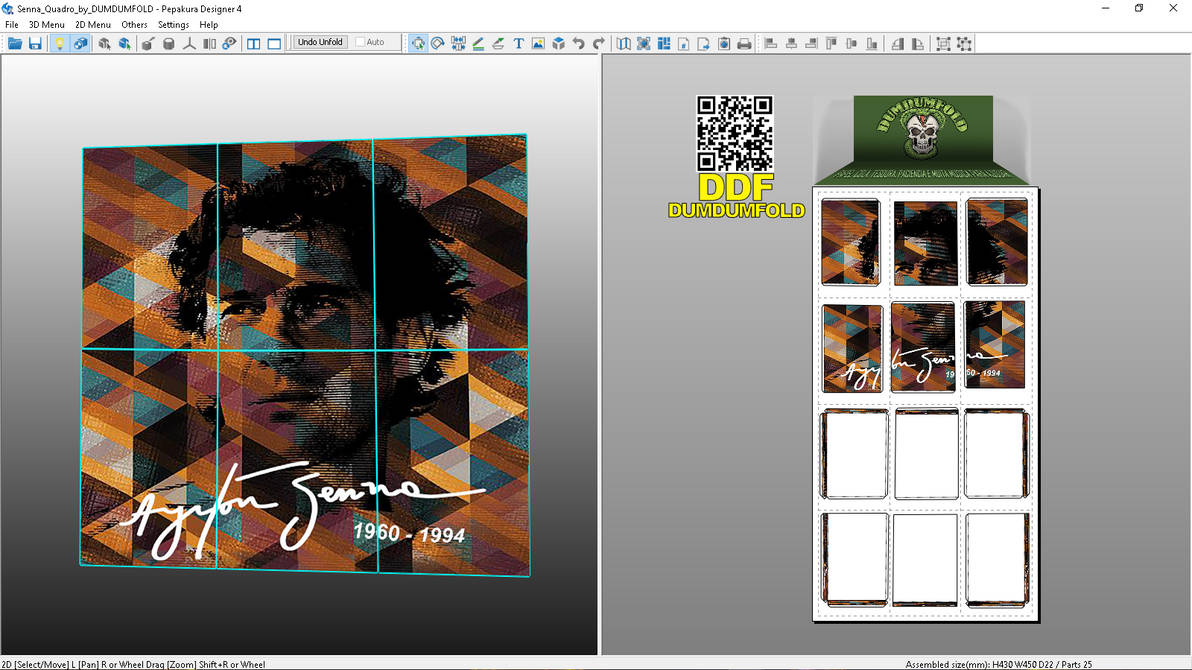Open the Others menu
This screenshot has height=670, width=1192.
click(x=133, y=24)
